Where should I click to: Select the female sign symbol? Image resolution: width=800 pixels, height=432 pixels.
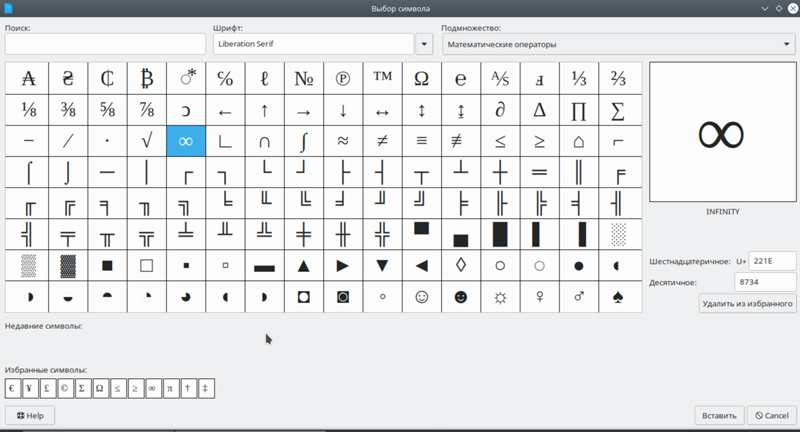pyautogui.click(x=539, y=297)
